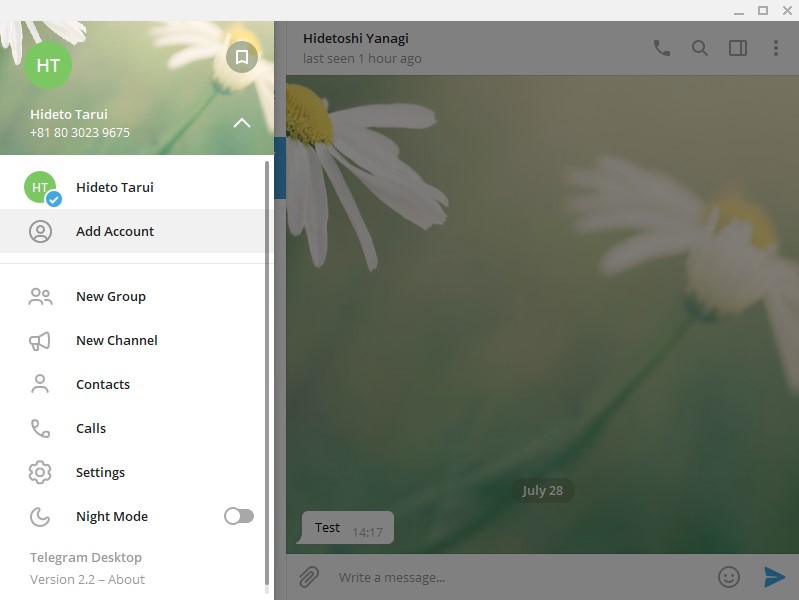The height and width of the screenshot is (600, 799).
Task: Click the Telegram Desktop link
Action: pyautogui.click(x=86, y=557)
